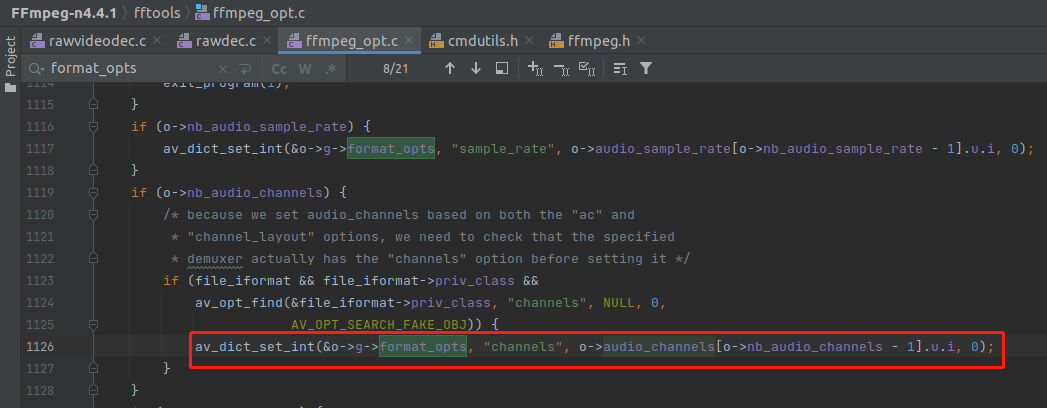
Task: Open search results in Find window
Action: point(502,69)
